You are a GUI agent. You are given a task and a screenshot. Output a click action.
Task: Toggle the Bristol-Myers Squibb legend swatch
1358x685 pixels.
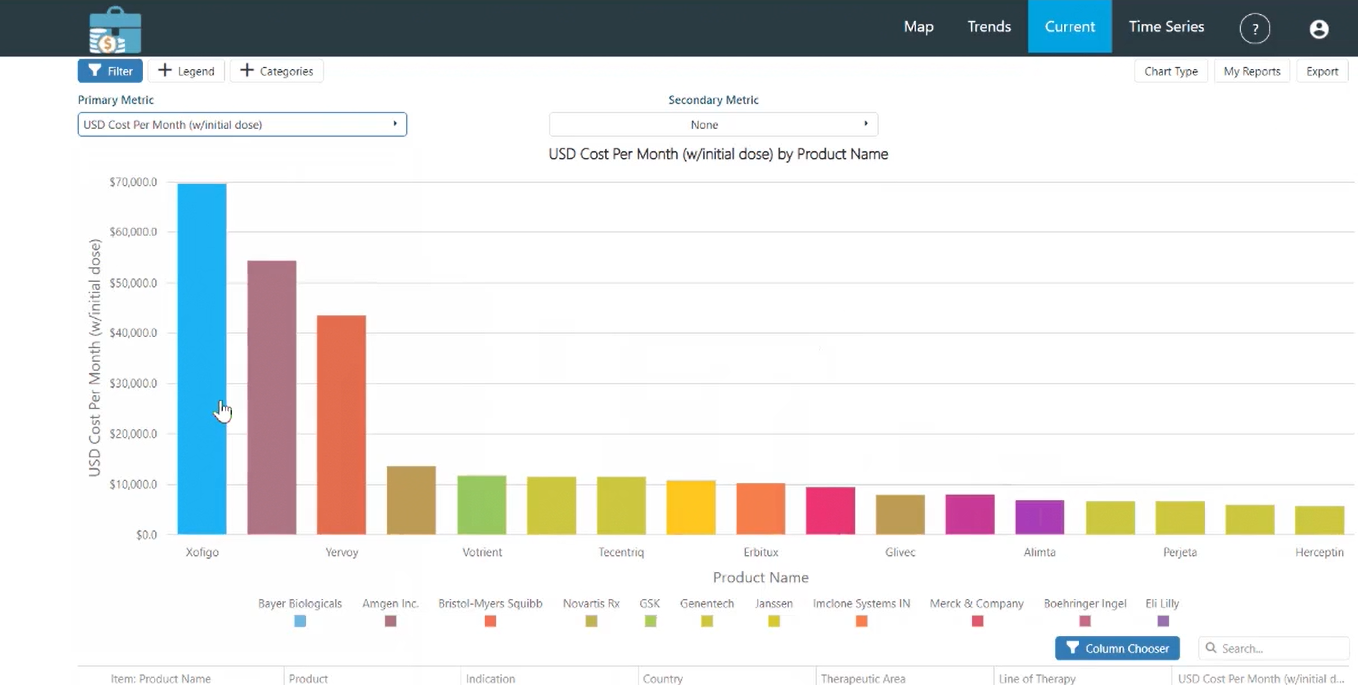[490, 621]
